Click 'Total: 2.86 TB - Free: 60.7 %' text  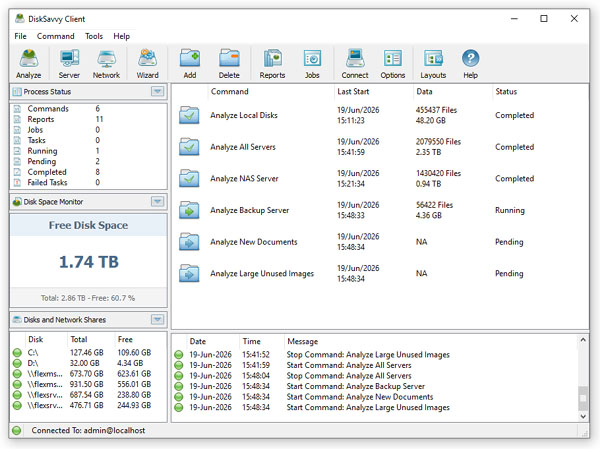[x=88, y=298]
